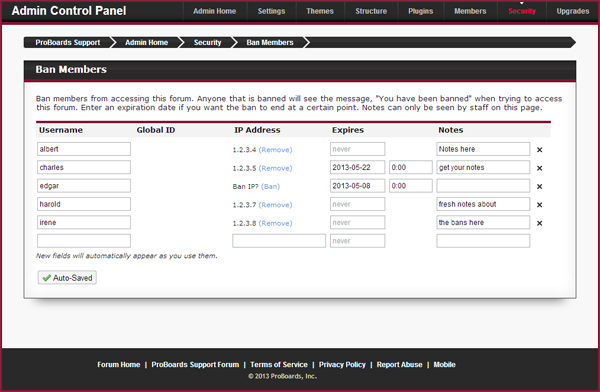Edit the 'the bans here' notes field
This screenshot has height=392, width=600.
483,222
